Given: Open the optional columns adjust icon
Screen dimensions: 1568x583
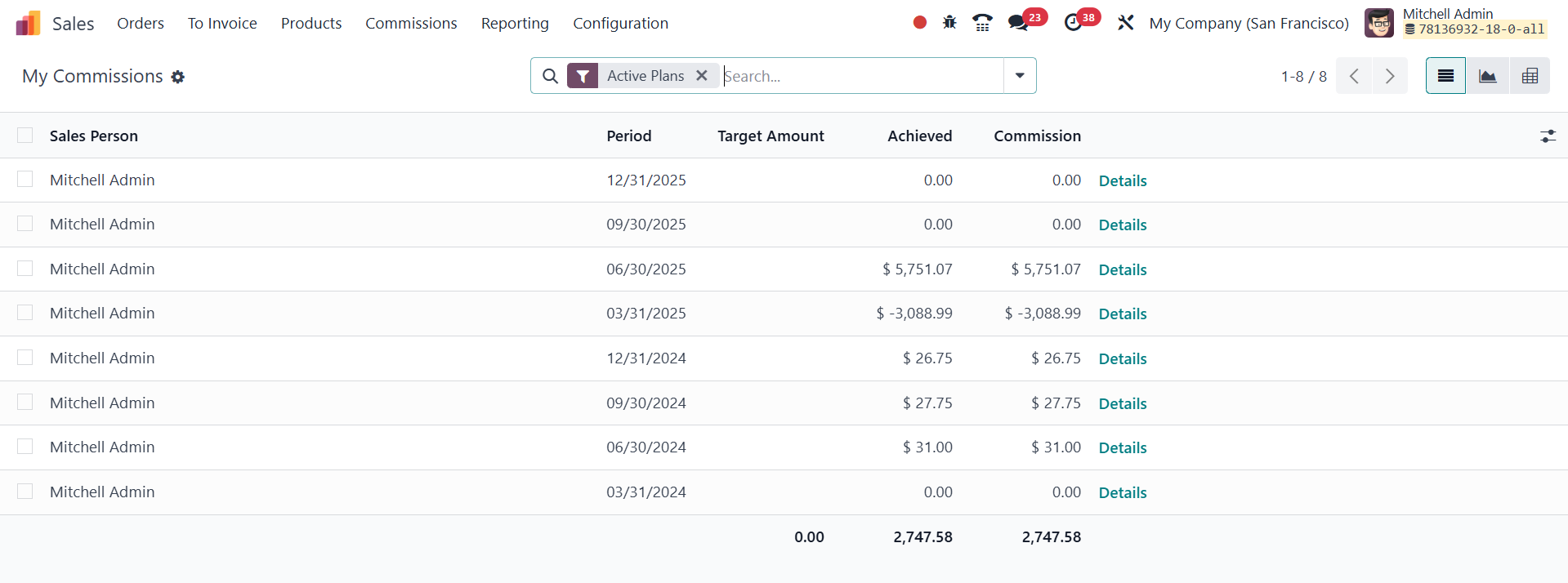Looking at the screenshot, I should click(1548, 136).
